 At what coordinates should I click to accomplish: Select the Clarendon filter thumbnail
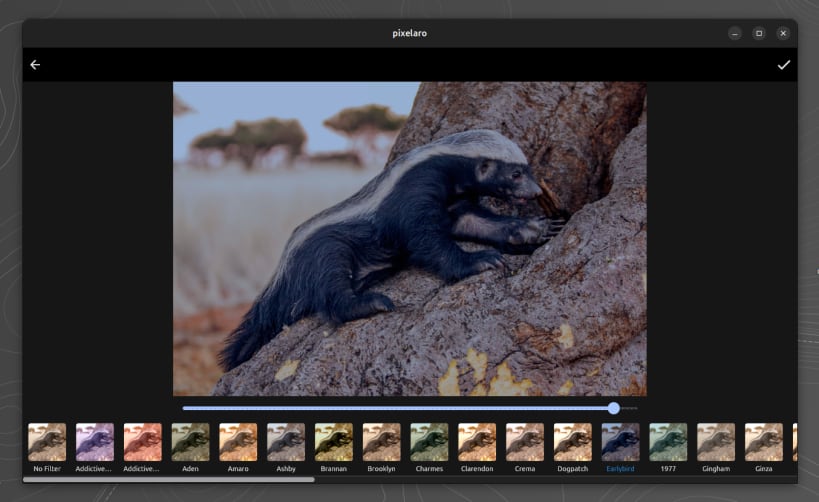pos(477,442)
